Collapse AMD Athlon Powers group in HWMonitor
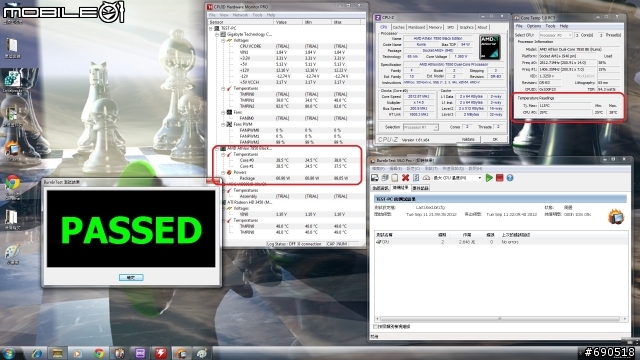Viewport: 640px width, 360px height. (x=223, y=173)
